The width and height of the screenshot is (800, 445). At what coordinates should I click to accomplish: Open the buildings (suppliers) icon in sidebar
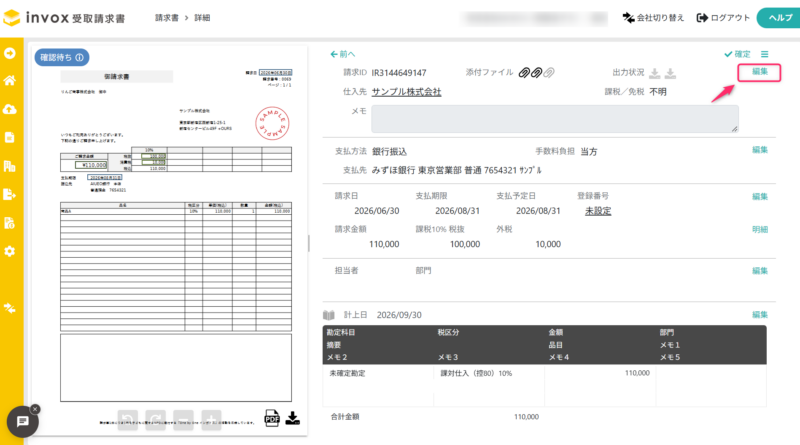pyautogui.click(x=10, y=166)
